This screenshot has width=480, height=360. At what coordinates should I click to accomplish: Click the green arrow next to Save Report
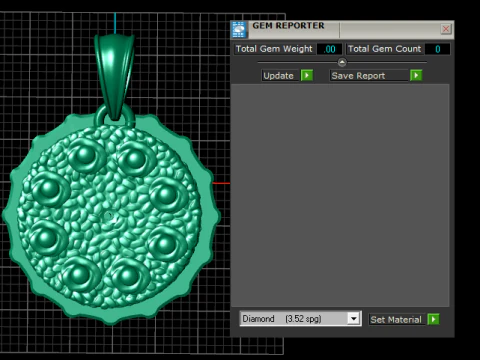pos(416,75)
